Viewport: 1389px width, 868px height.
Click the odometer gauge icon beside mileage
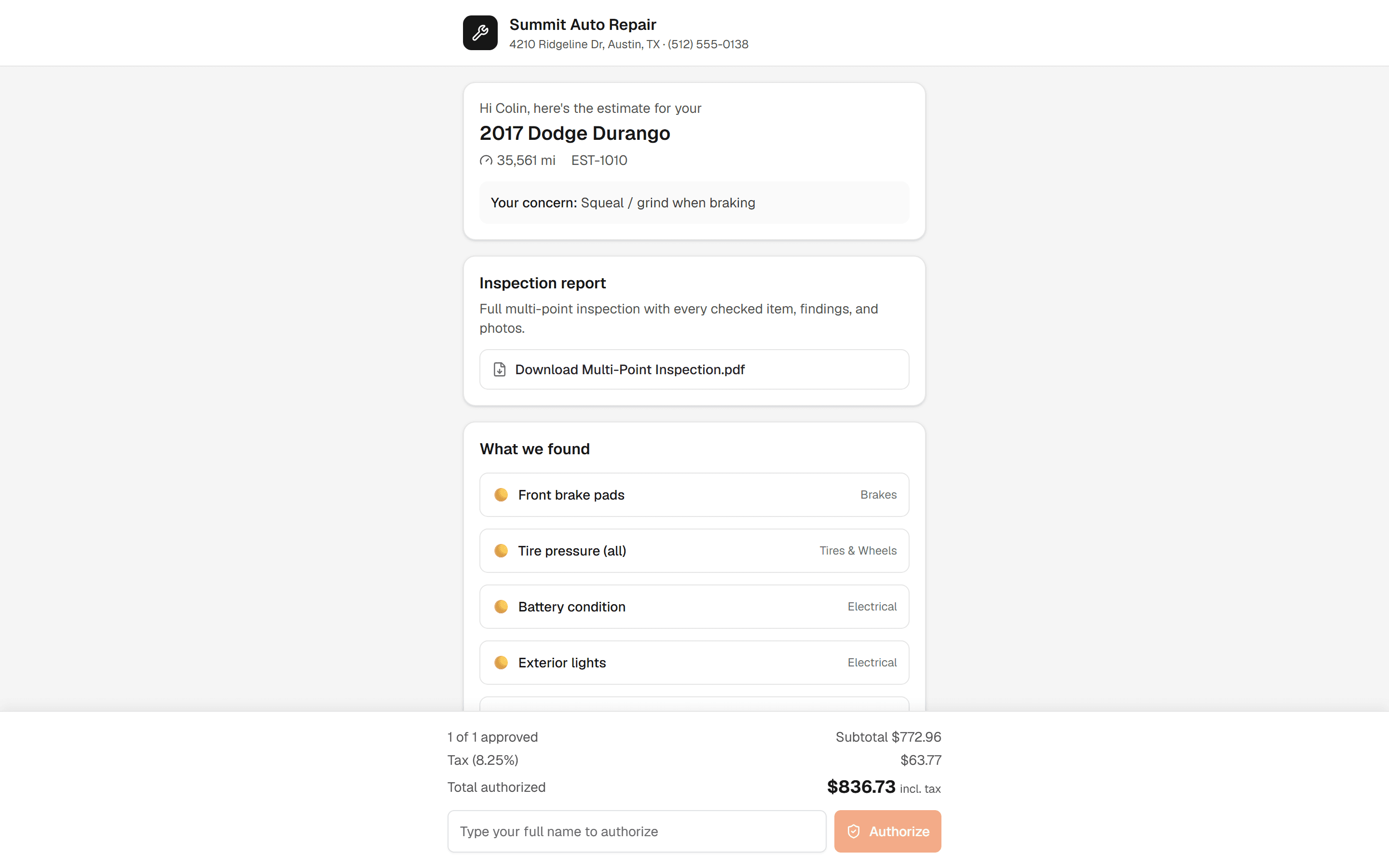tap(486, 161)
